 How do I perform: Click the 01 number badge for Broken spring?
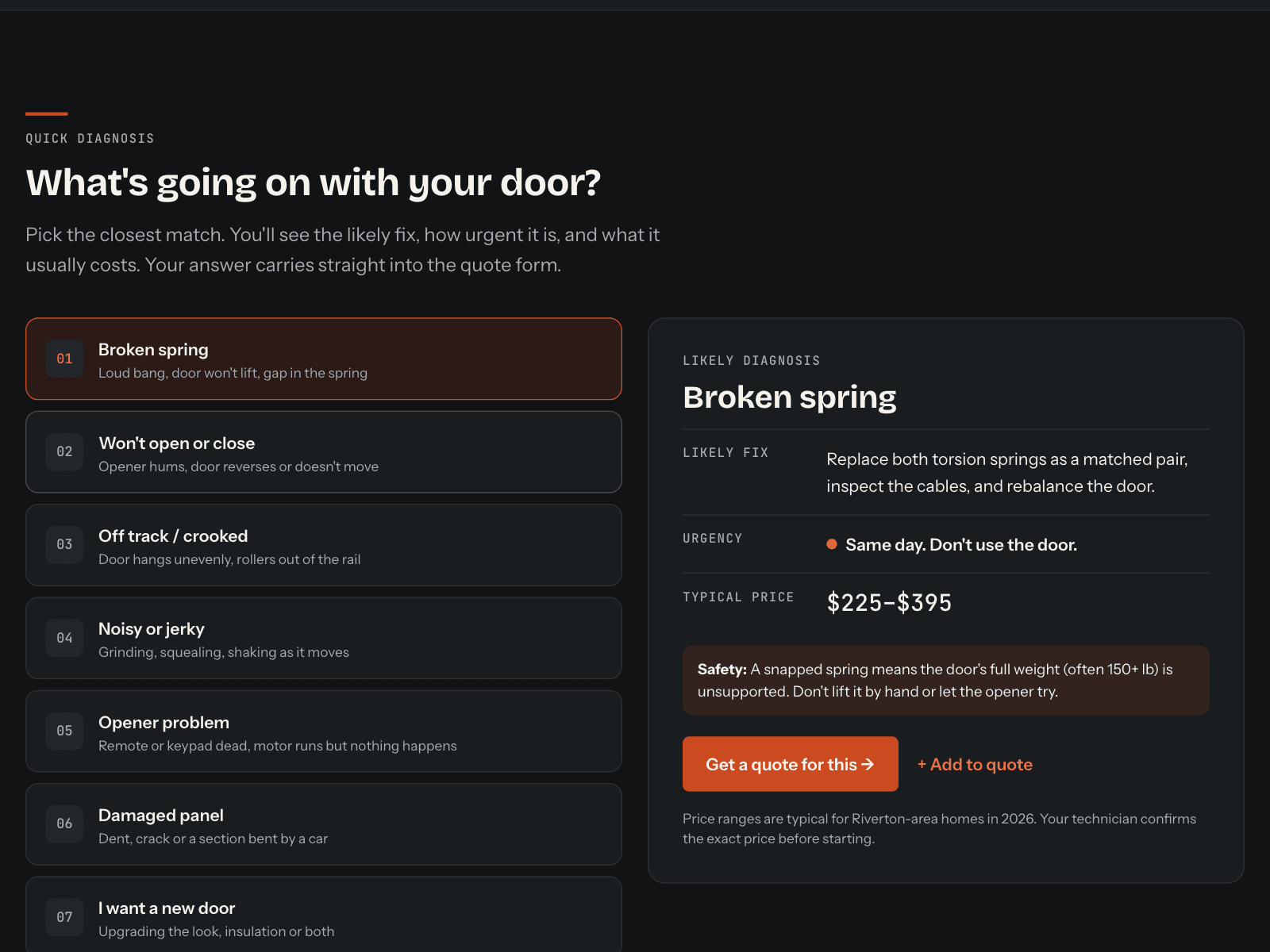(x=64, y=359)
